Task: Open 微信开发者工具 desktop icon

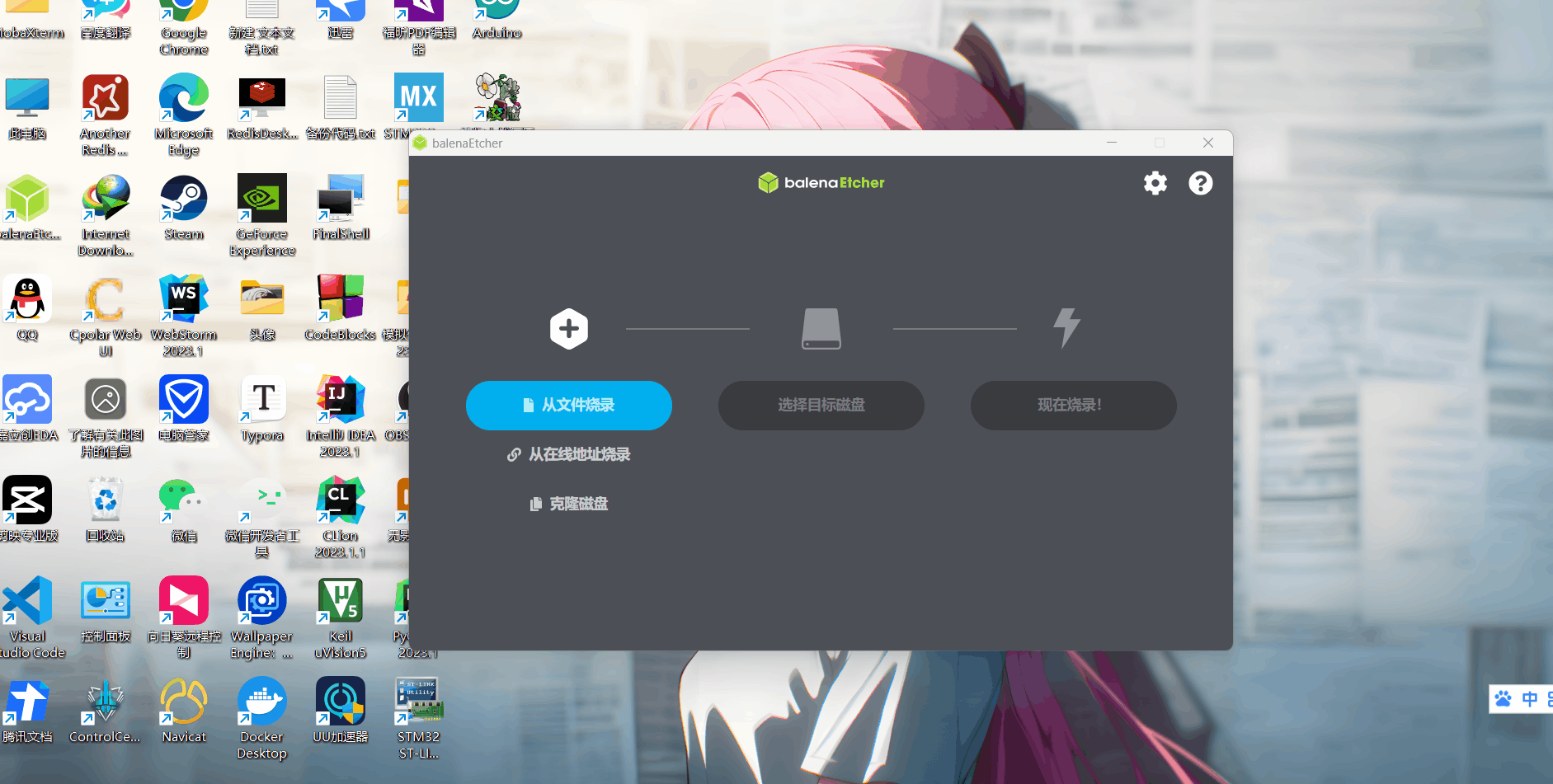Action: click(262, 517)
